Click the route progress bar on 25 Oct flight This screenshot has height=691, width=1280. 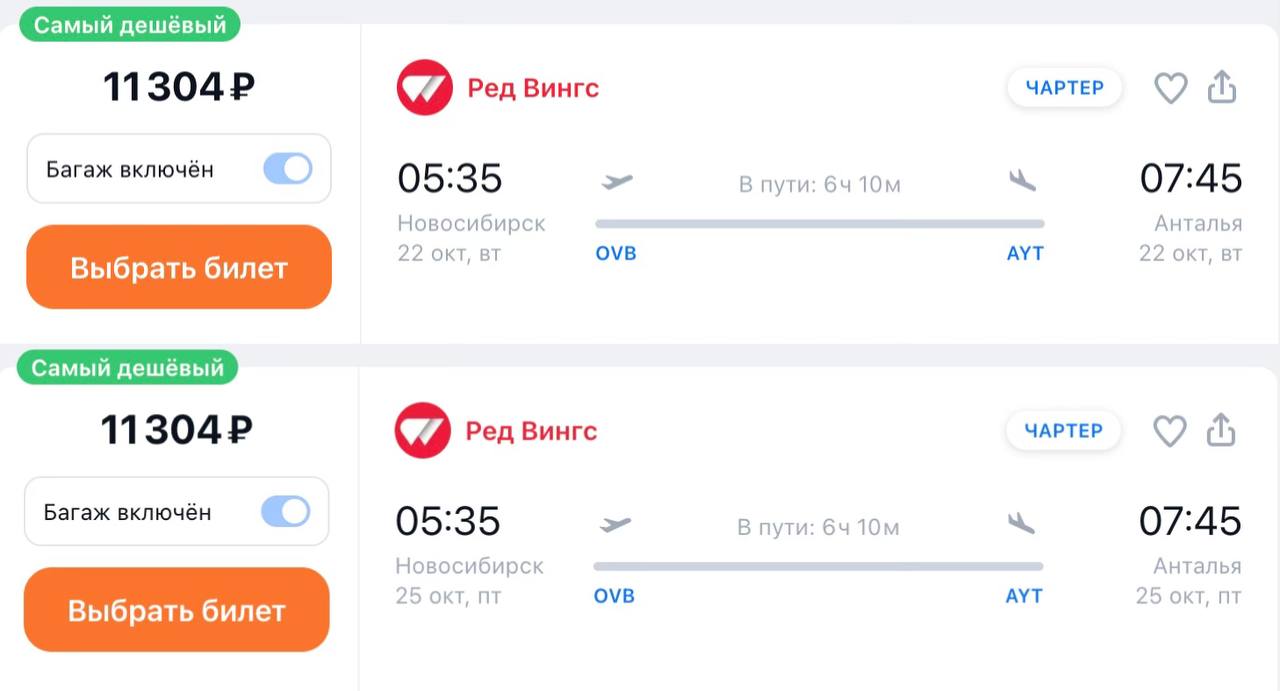coord(818,567)
